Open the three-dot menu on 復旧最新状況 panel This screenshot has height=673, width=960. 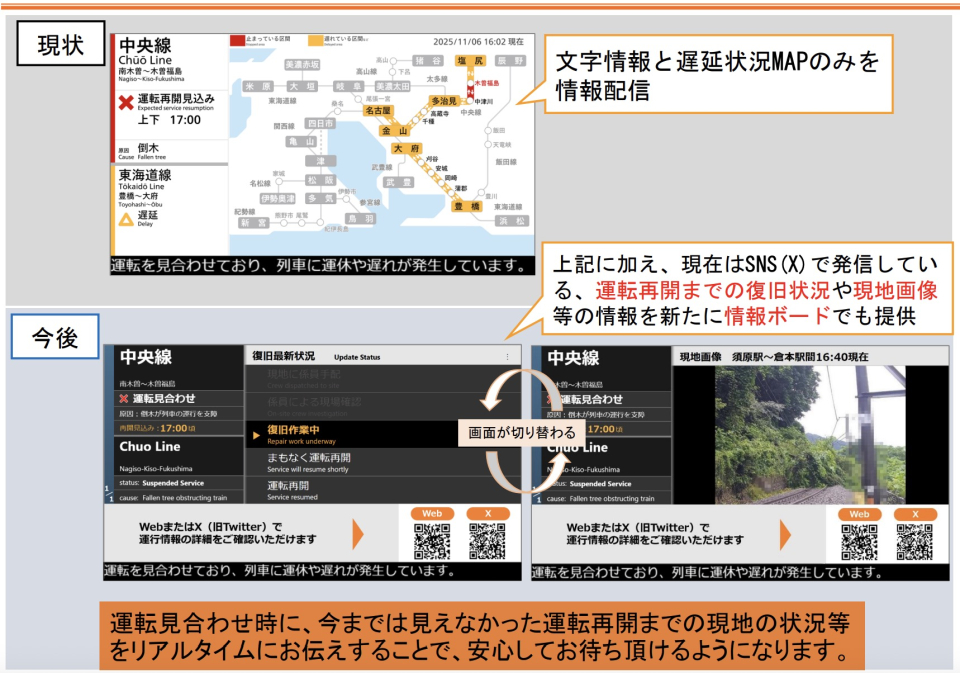506,357
